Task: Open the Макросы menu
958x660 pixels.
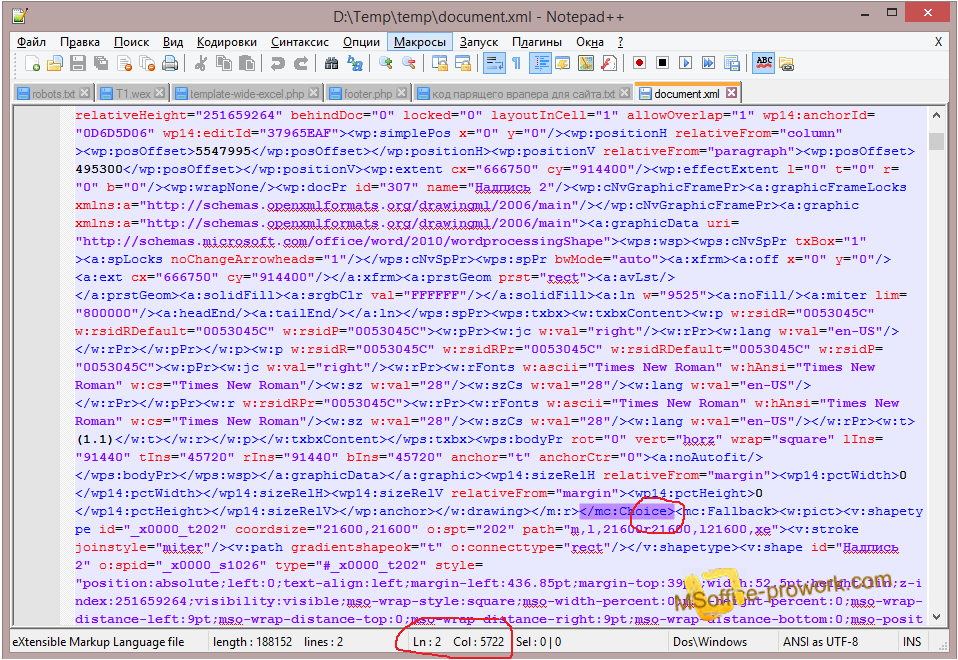Action: click(x=419, y=42)
